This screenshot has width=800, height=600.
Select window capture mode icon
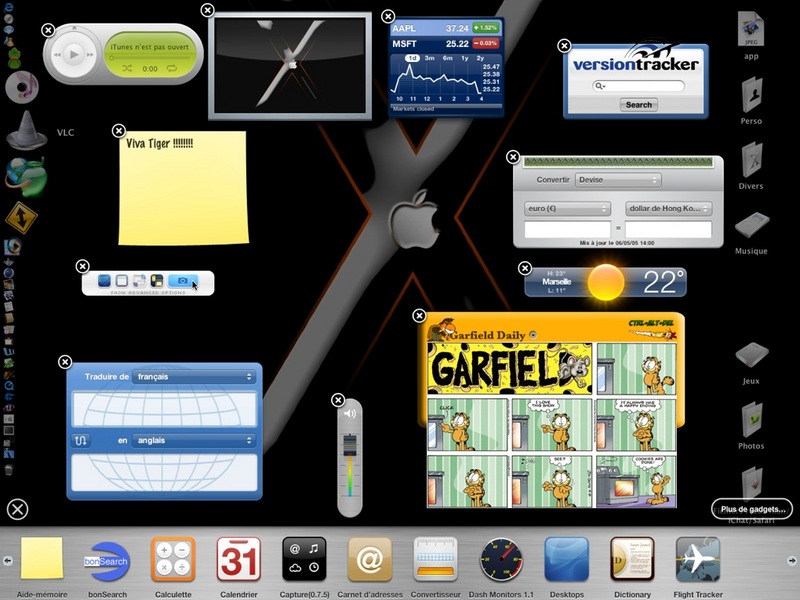121,281
